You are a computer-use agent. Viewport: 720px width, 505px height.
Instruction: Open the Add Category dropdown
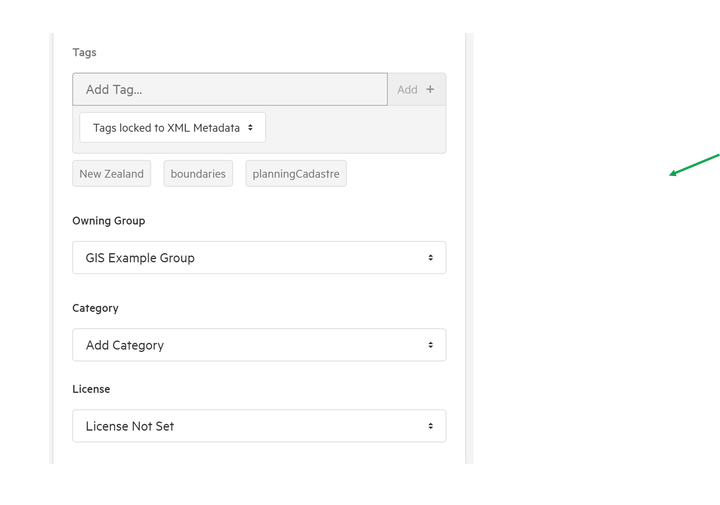coord(259,345)
